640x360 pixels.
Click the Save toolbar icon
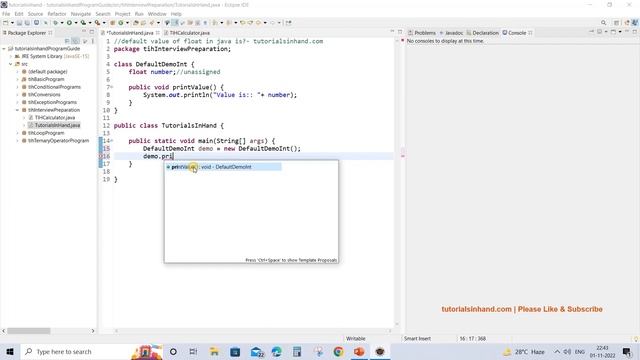pos(19,23)
